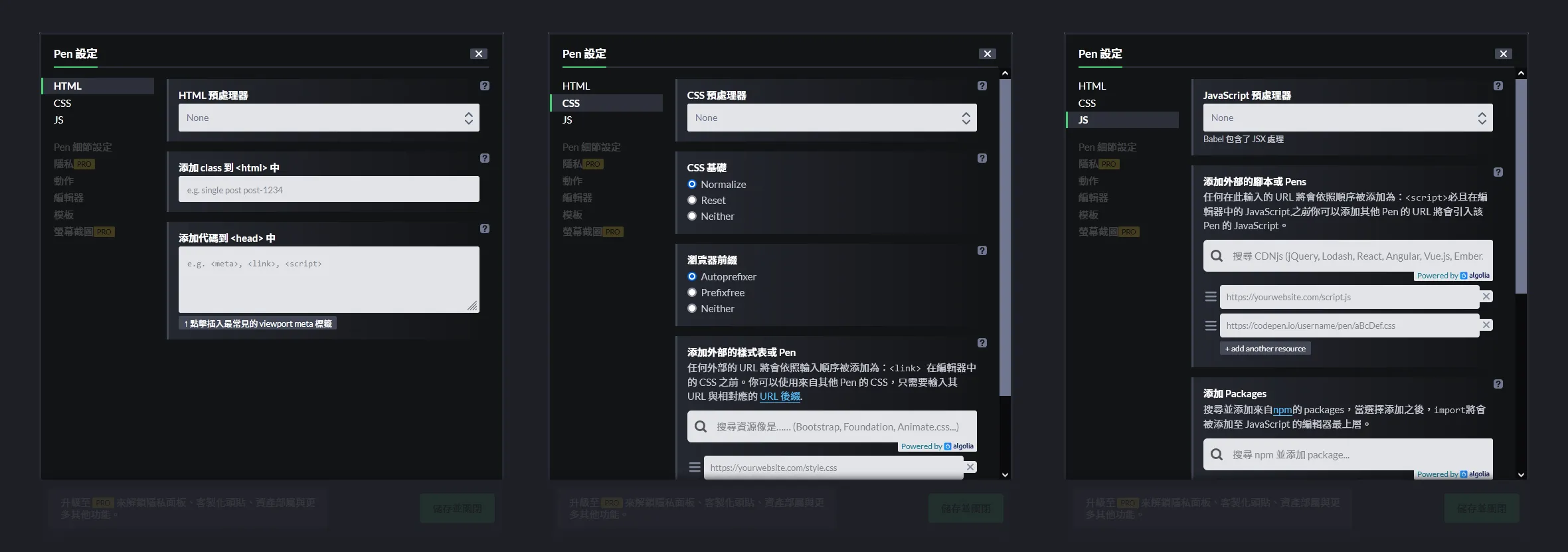Viewport: 1568px width, 552px height.
Task: Choose the Prefixfree radio option
Action: pos(692,293)
